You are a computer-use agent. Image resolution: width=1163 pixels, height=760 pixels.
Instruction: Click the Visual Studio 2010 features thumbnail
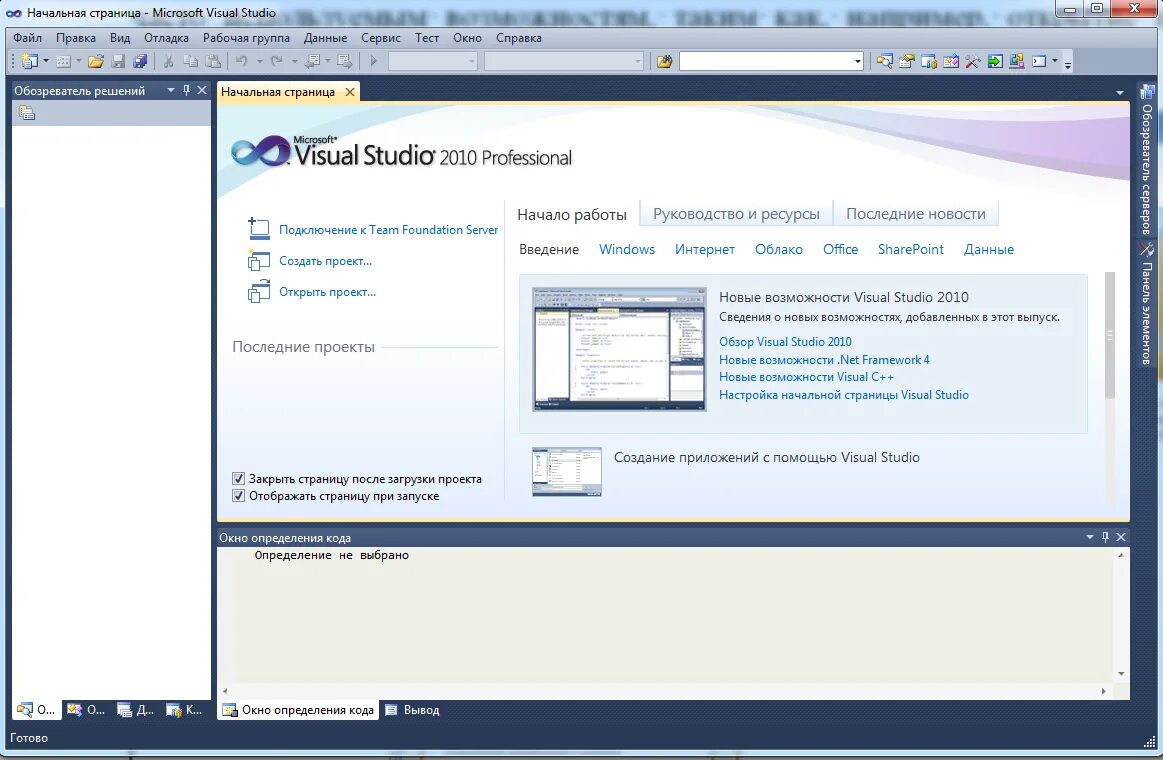[619, 348]
